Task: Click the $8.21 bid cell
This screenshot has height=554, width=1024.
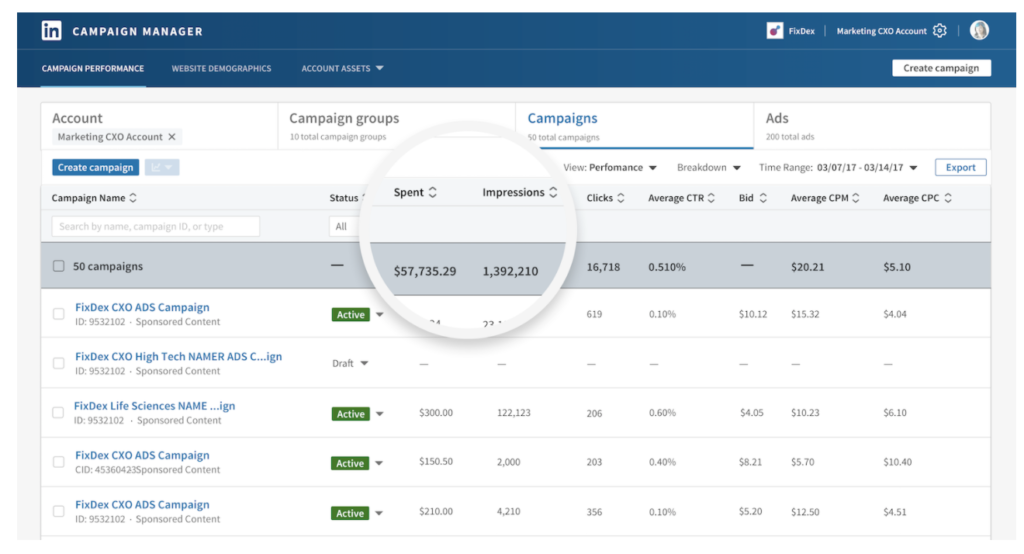Action: tap(750, 462)
